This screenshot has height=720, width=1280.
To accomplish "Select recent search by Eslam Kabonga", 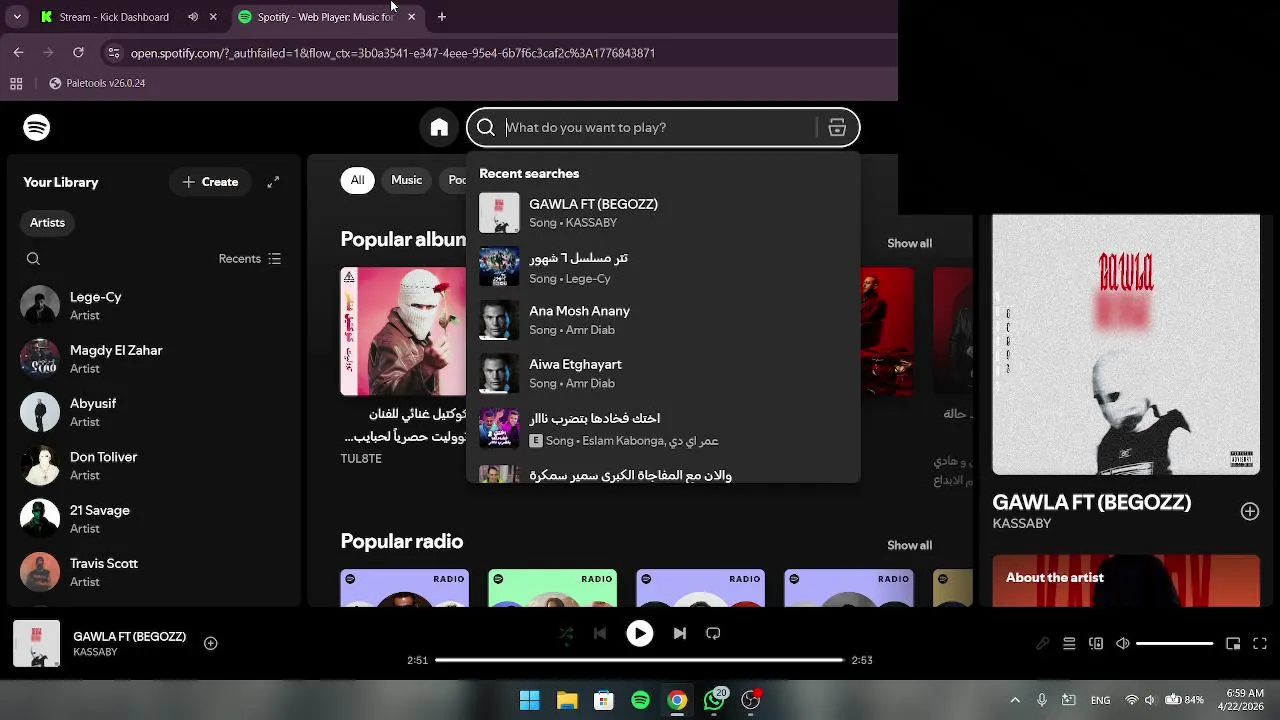I will pos(663,428).
